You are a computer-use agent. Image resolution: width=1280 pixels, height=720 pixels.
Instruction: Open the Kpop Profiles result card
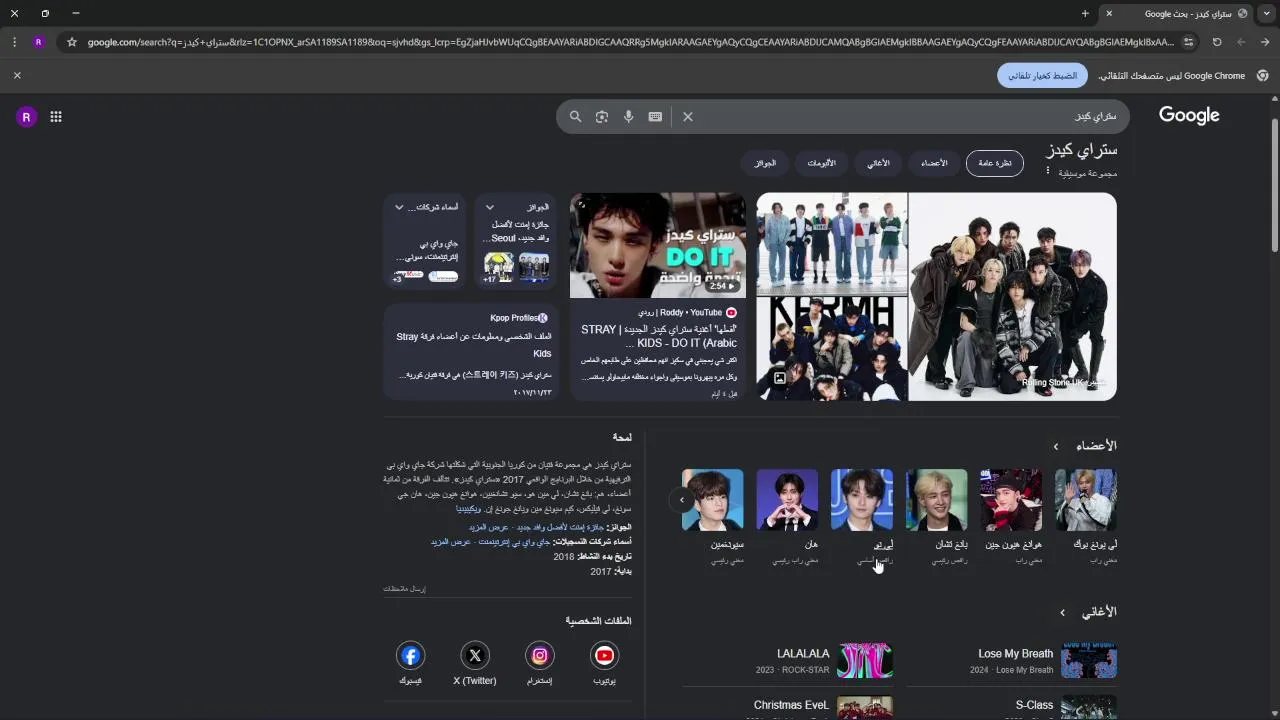pyautogui.click(x=470, y=352)
